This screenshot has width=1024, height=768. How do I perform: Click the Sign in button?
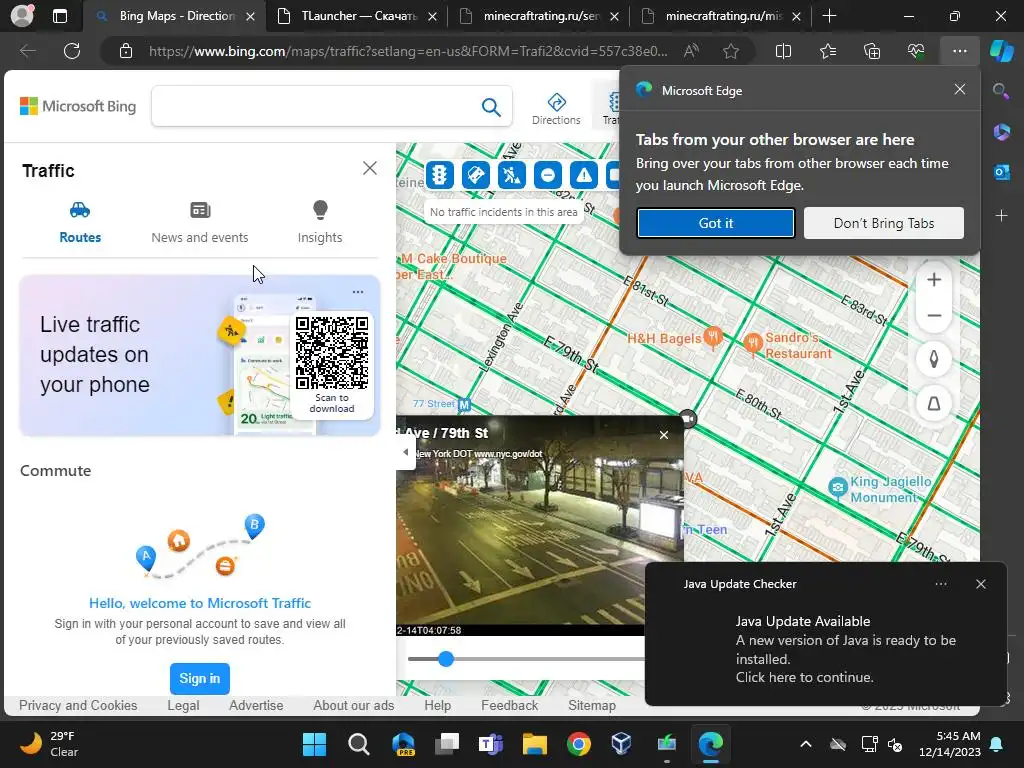coord(200,679)
